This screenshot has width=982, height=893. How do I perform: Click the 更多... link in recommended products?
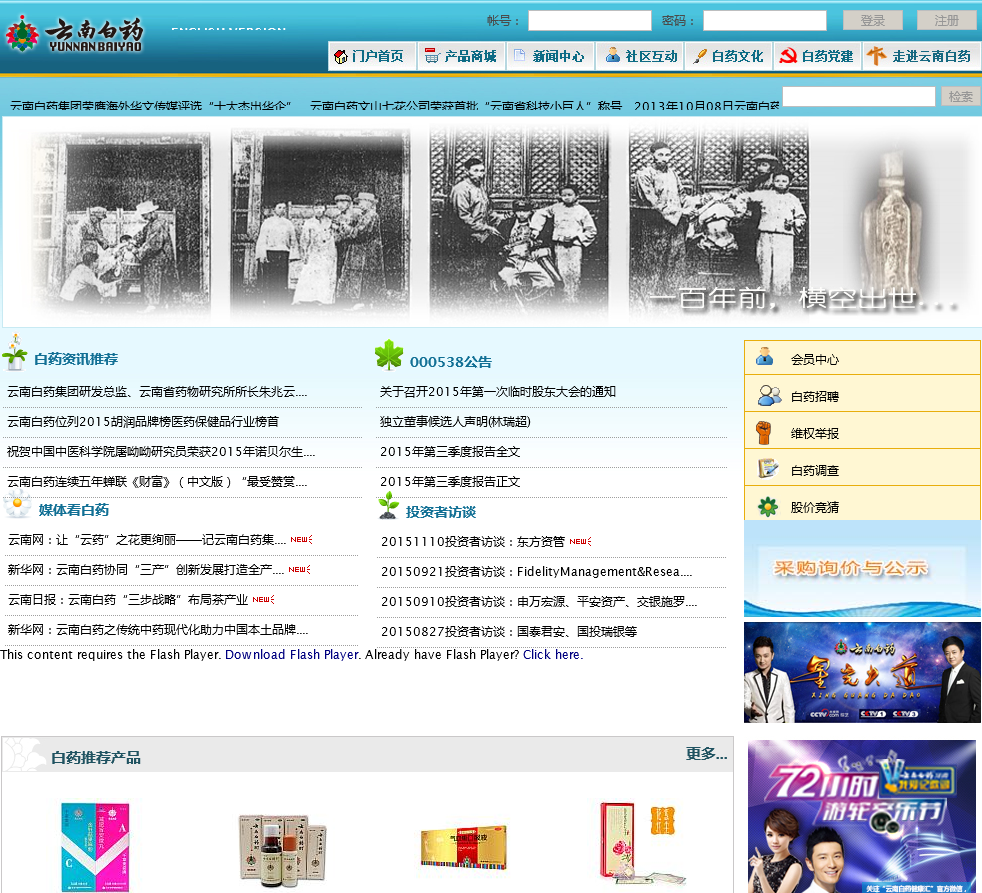706,753
